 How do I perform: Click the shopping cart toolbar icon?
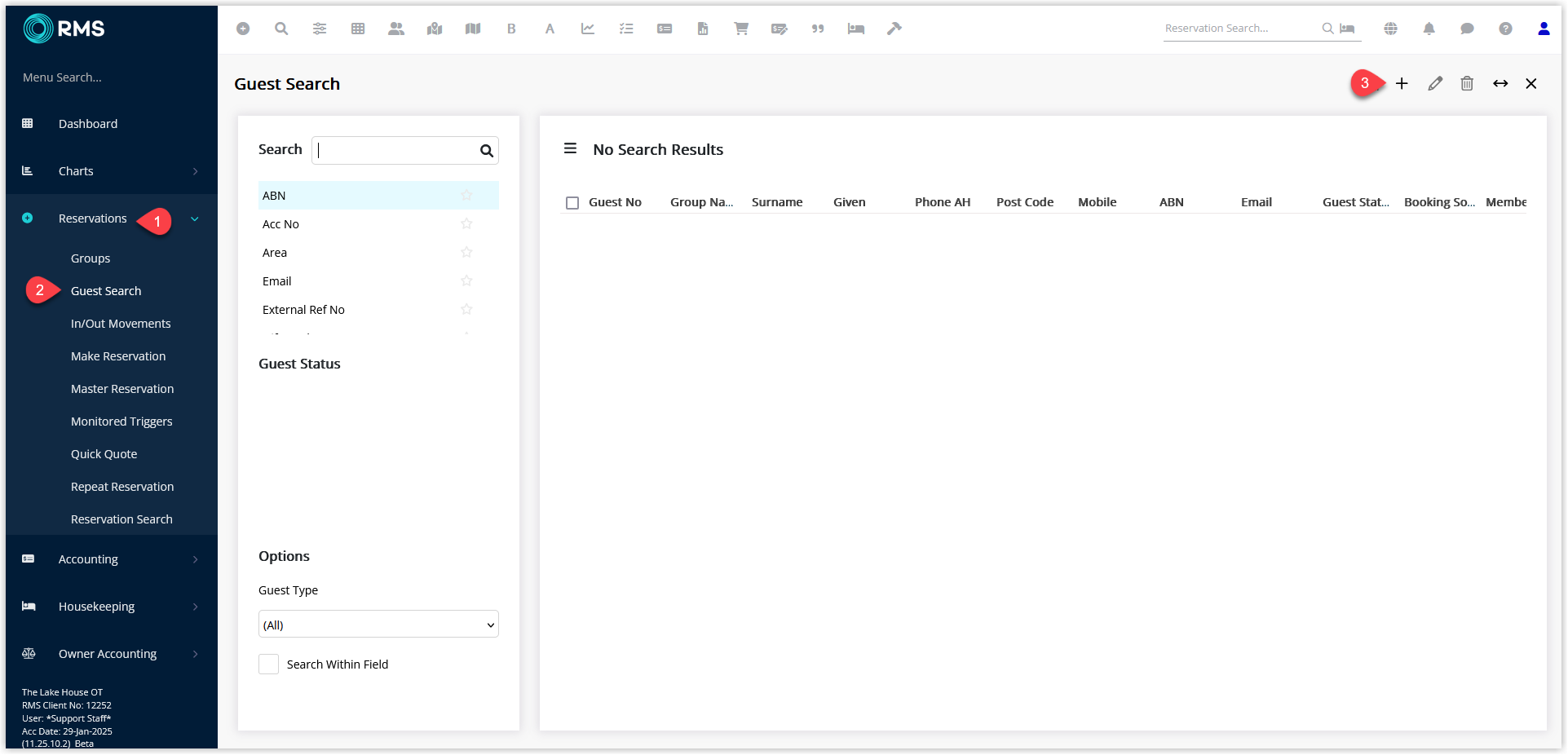click(741, 29)
